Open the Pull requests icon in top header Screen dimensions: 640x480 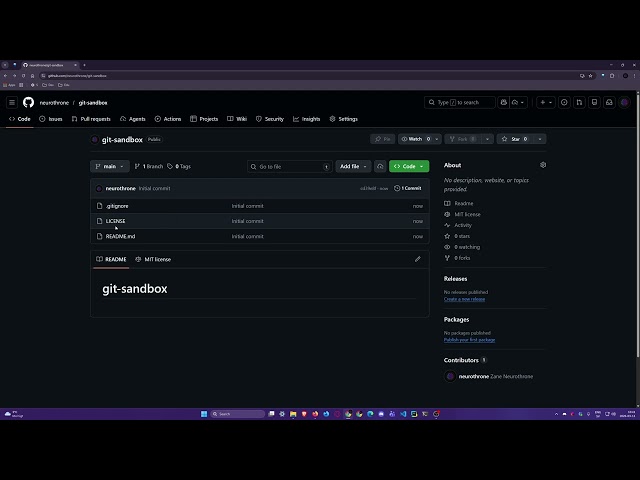point(579,102)
